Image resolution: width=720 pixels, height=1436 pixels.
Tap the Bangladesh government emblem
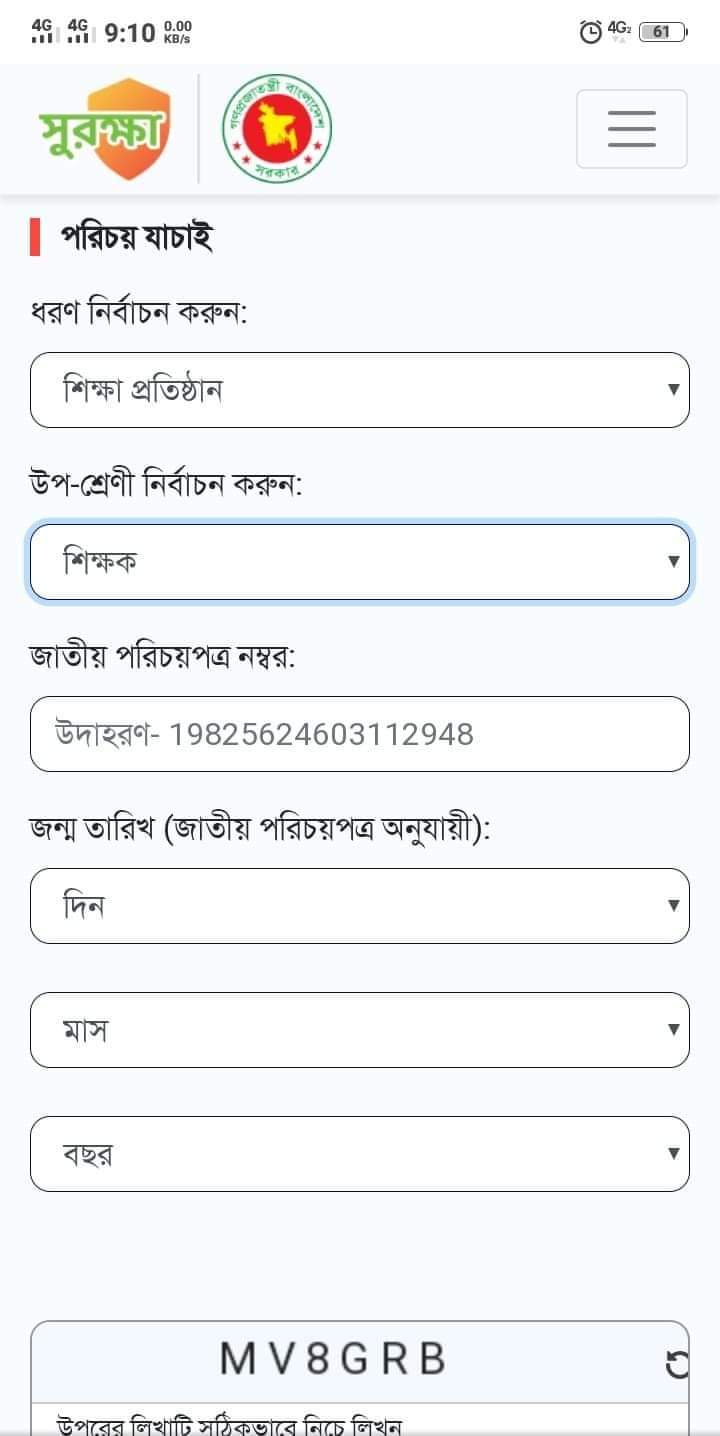(276, 129)
